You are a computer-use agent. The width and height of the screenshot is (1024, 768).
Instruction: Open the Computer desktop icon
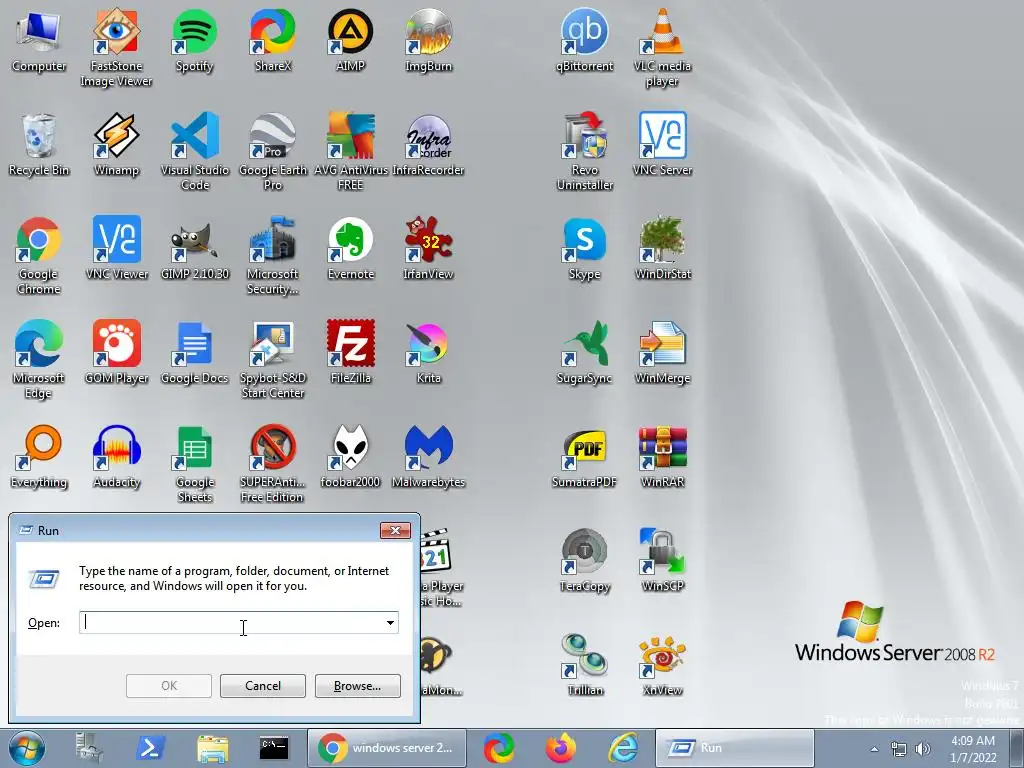click(x=39, y=40)
